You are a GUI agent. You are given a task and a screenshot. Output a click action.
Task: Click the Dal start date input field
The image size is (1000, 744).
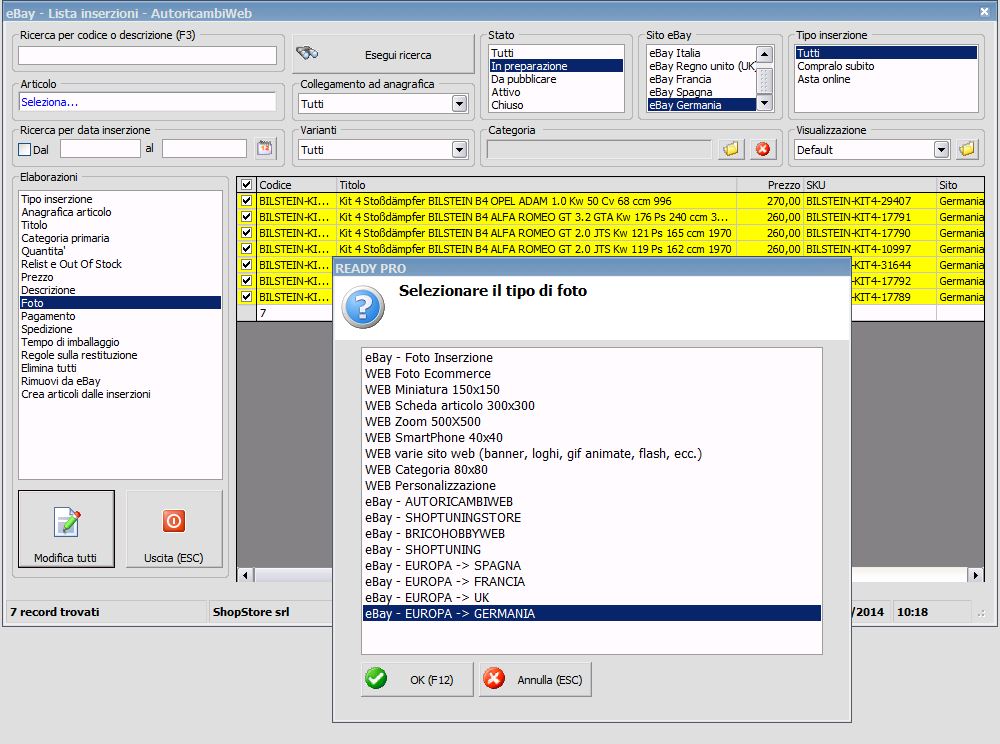click(100, 149)
